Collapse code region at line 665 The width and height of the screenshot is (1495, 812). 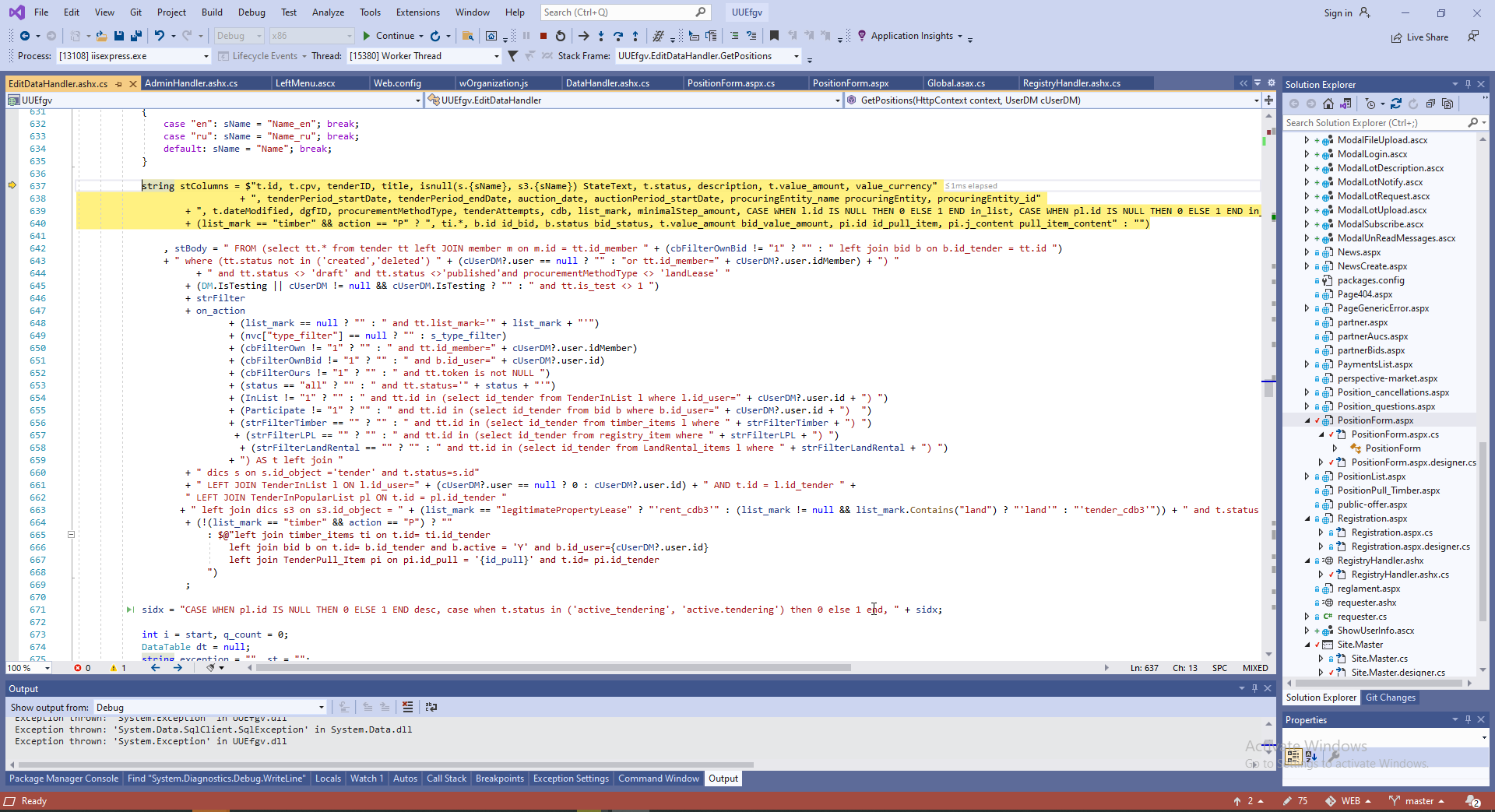[71, 535]
